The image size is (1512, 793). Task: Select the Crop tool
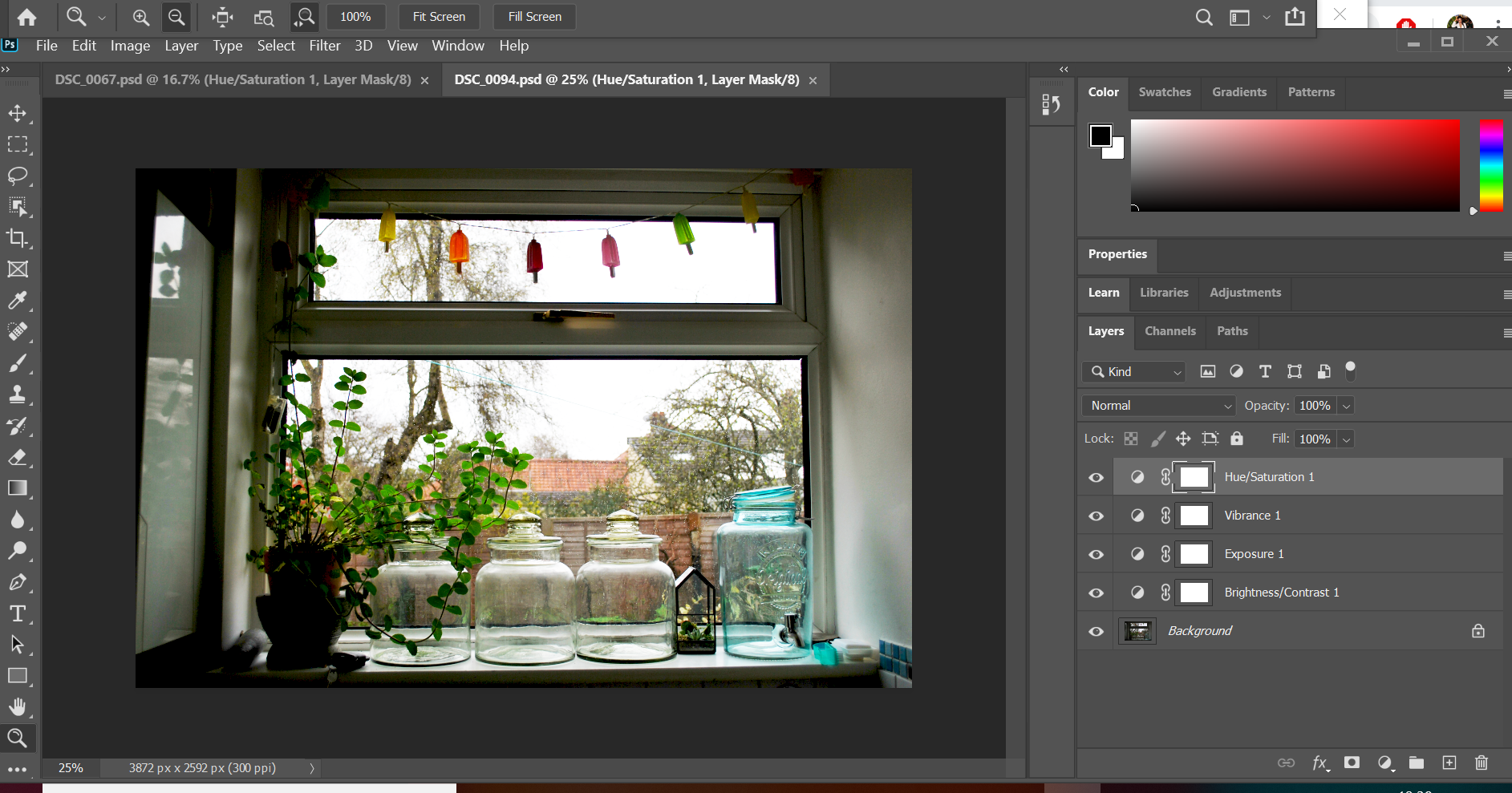click(x=17, y=238)
